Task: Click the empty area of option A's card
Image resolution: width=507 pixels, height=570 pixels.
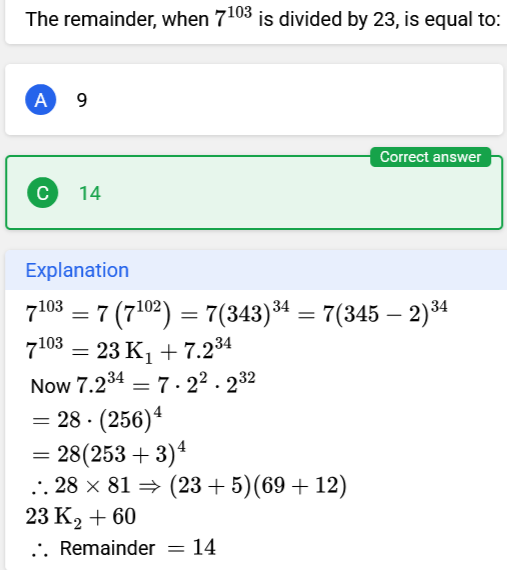Action: [291, 100]
